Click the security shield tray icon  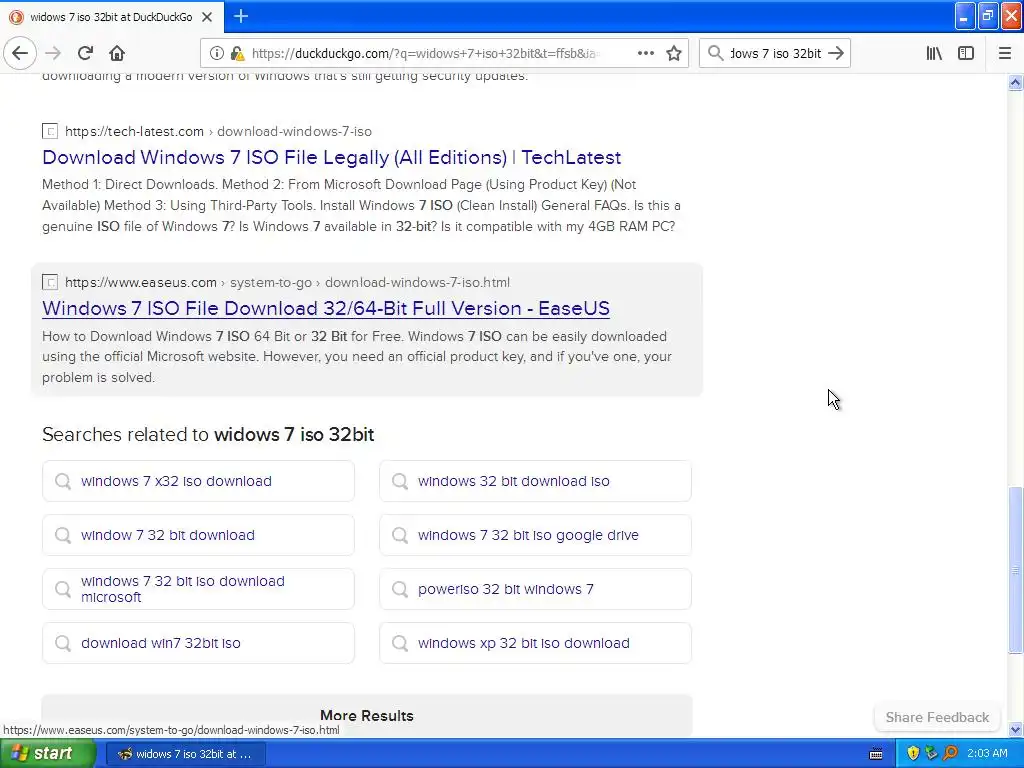point(913,754)
